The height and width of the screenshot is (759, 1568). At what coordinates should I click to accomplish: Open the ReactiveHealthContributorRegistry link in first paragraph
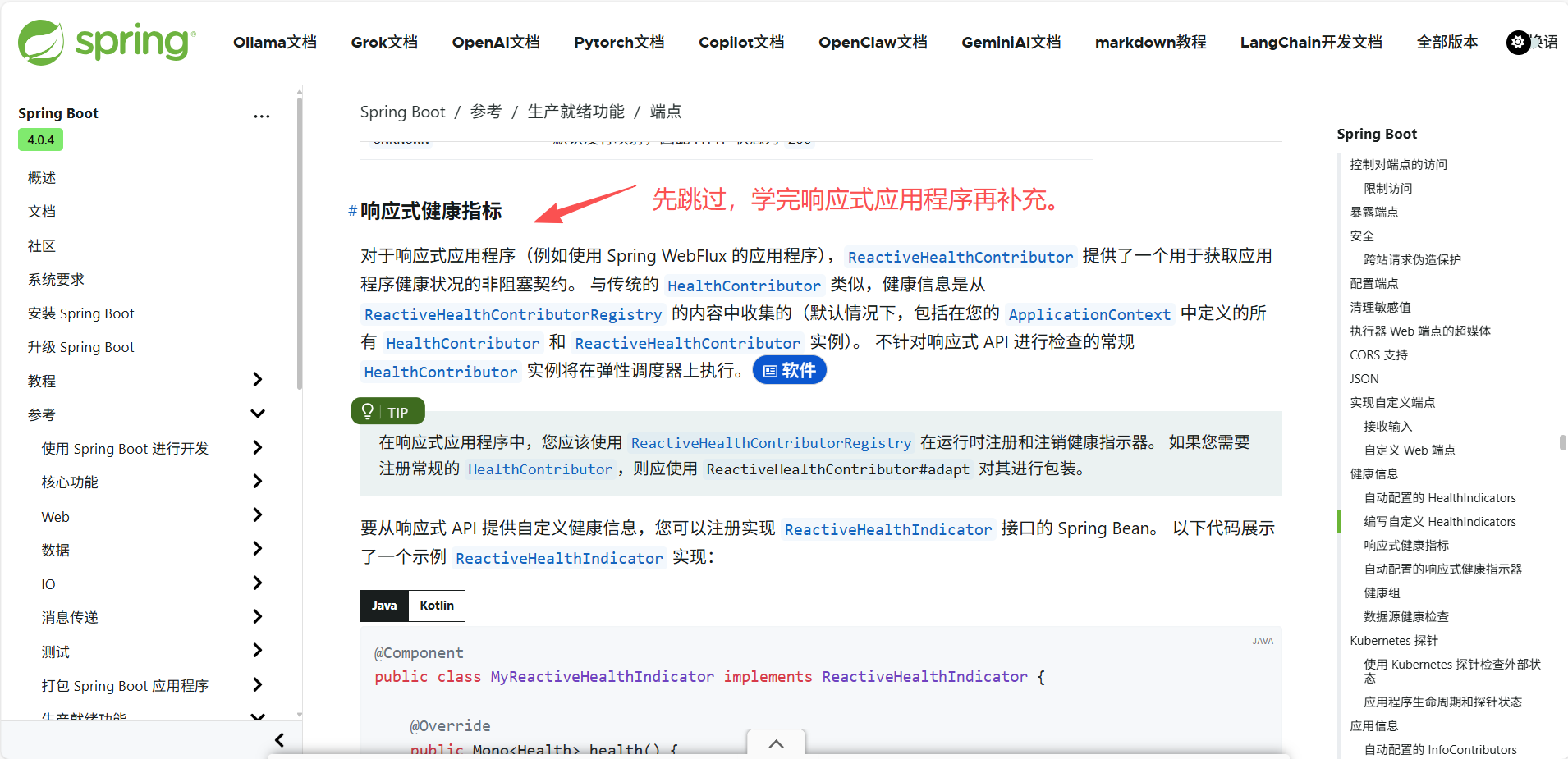(513, 314)
